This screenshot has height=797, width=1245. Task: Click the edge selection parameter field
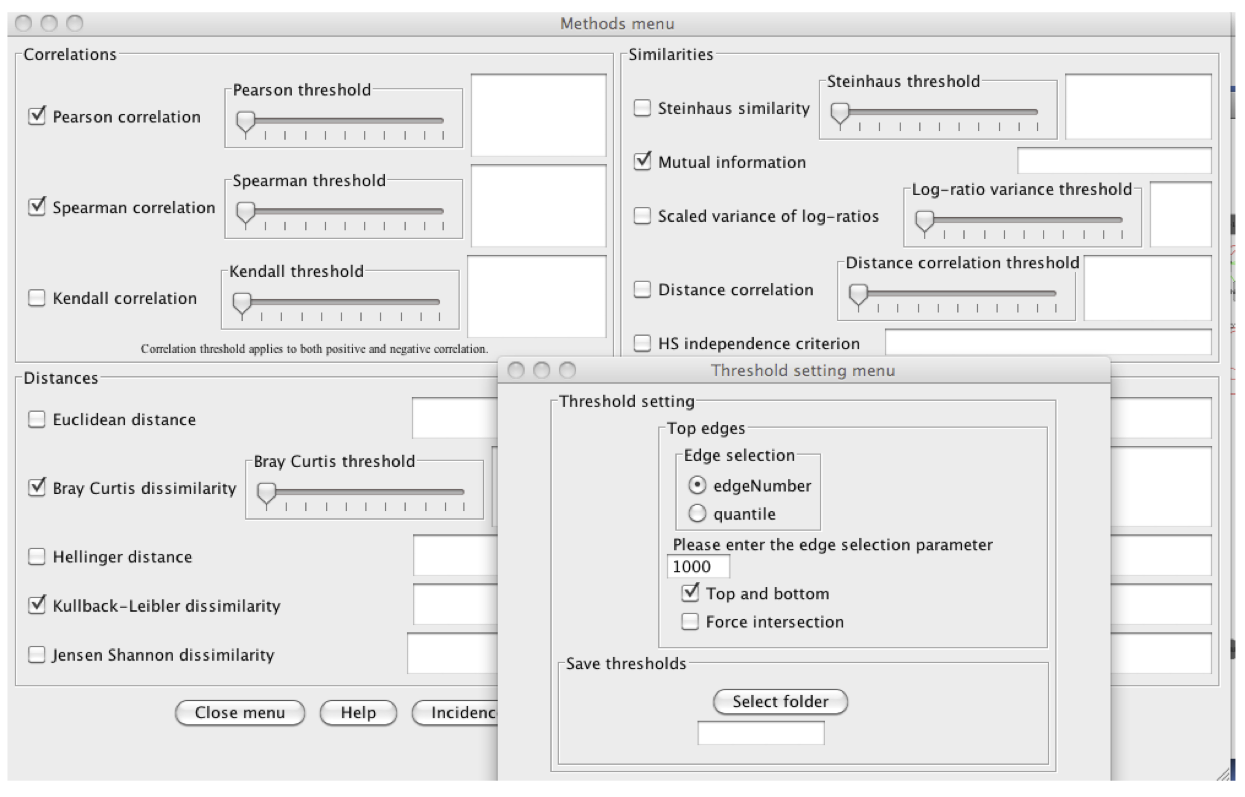[698, 567]
